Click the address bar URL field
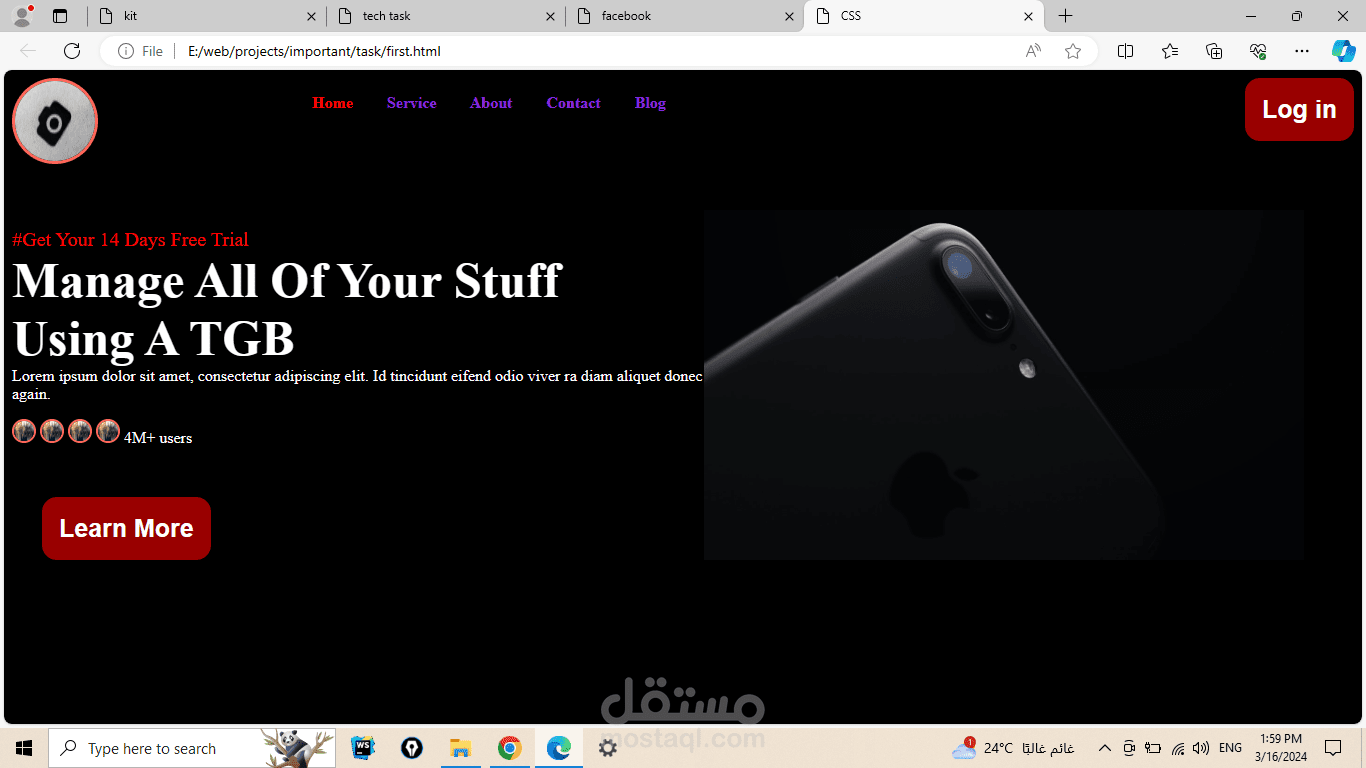 (x=600, y=51)
